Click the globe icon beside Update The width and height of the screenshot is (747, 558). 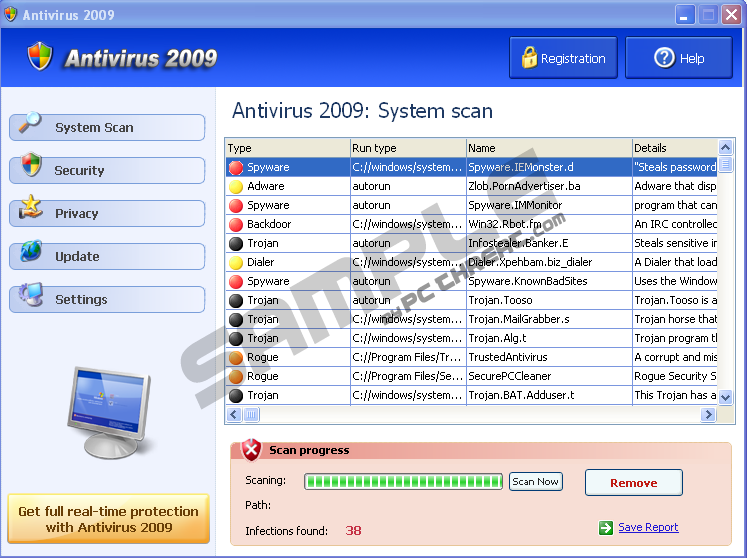point(31,252)
